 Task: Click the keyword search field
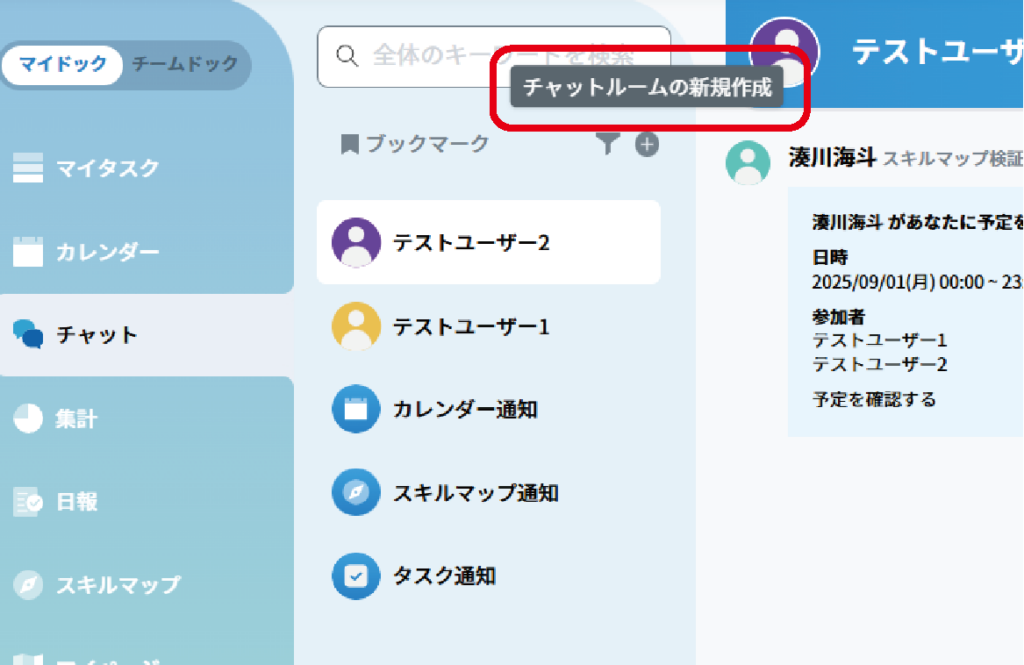[494, 57]
